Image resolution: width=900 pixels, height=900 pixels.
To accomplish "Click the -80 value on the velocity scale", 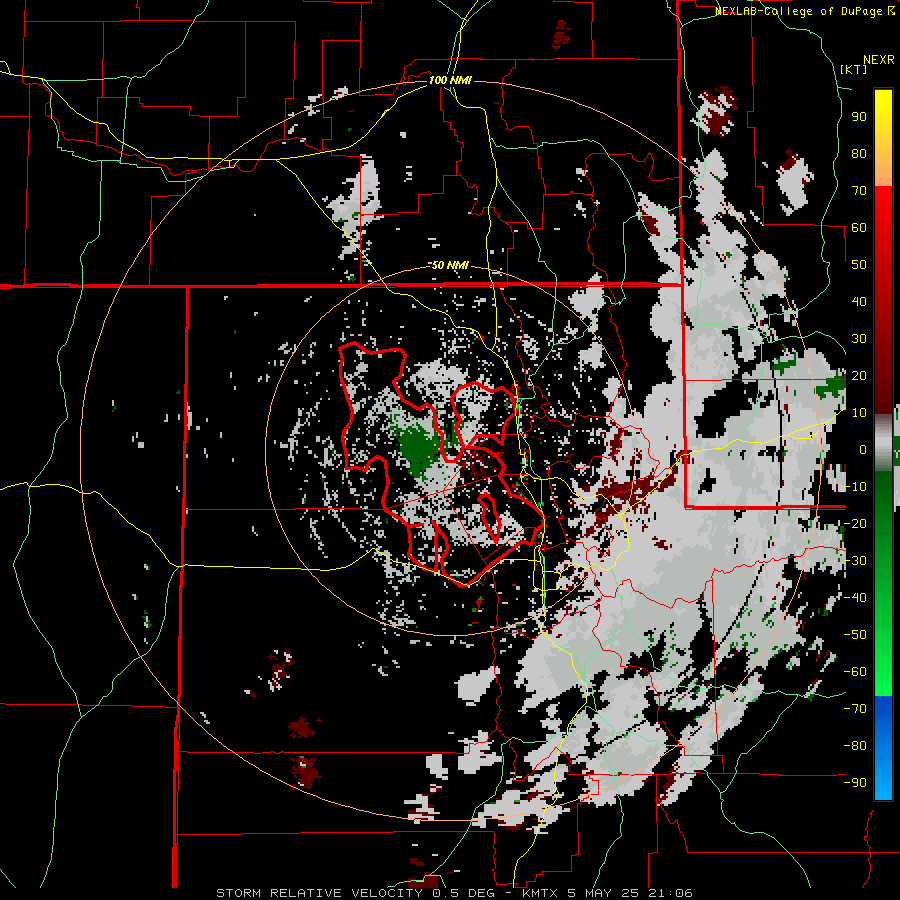I will tap(855, 746).
